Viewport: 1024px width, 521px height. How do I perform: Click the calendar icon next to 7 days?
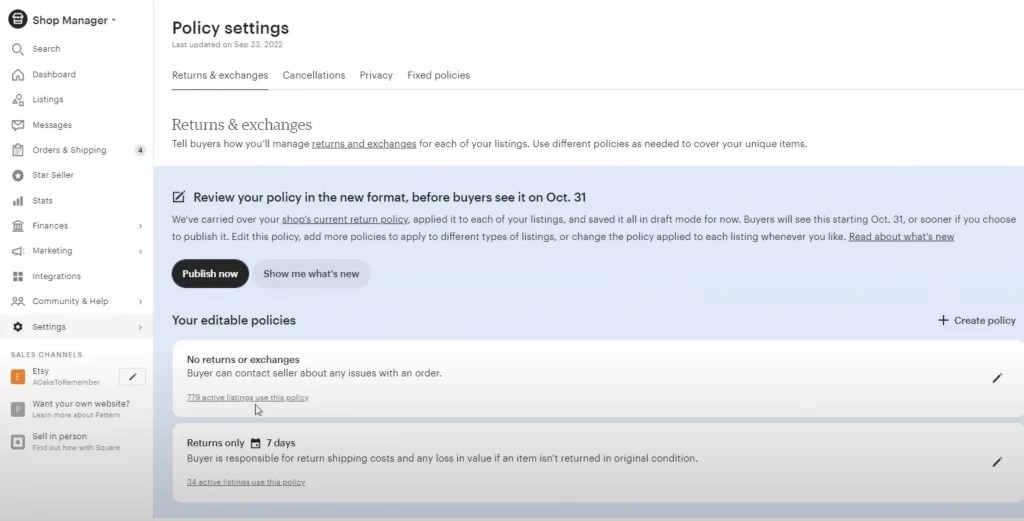click(255, 443)
